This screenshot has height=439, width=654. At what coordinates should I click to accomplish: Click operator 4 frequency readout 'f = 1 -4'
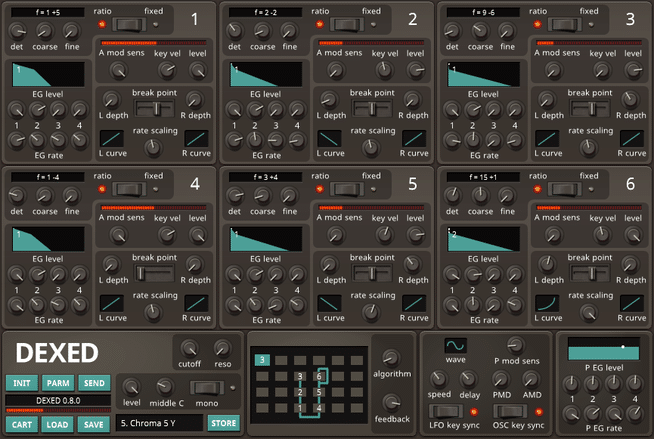point(48,177)
